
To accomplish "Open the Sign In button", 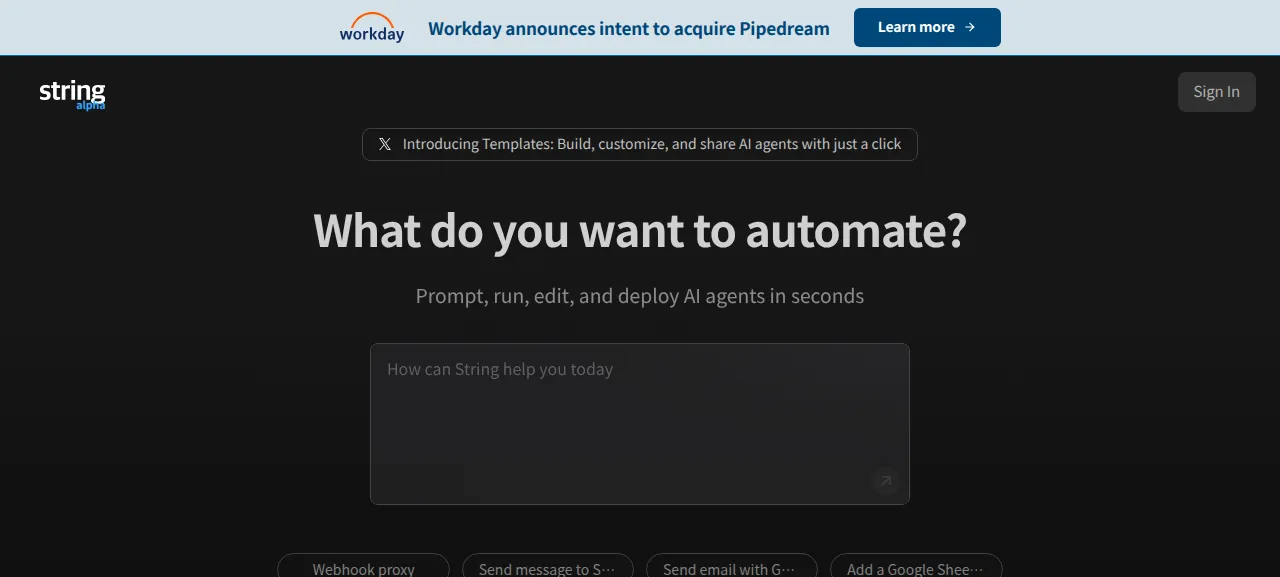I will tap(1216, 92).
